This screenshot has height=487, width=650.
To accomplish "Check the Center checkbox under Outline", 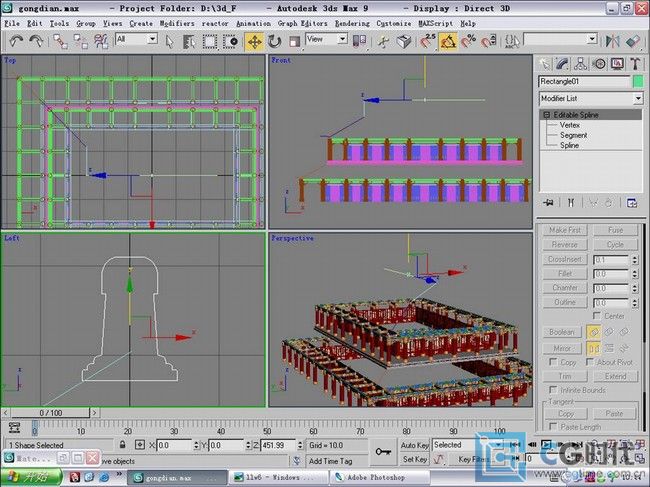I will [x=597, y=316].
